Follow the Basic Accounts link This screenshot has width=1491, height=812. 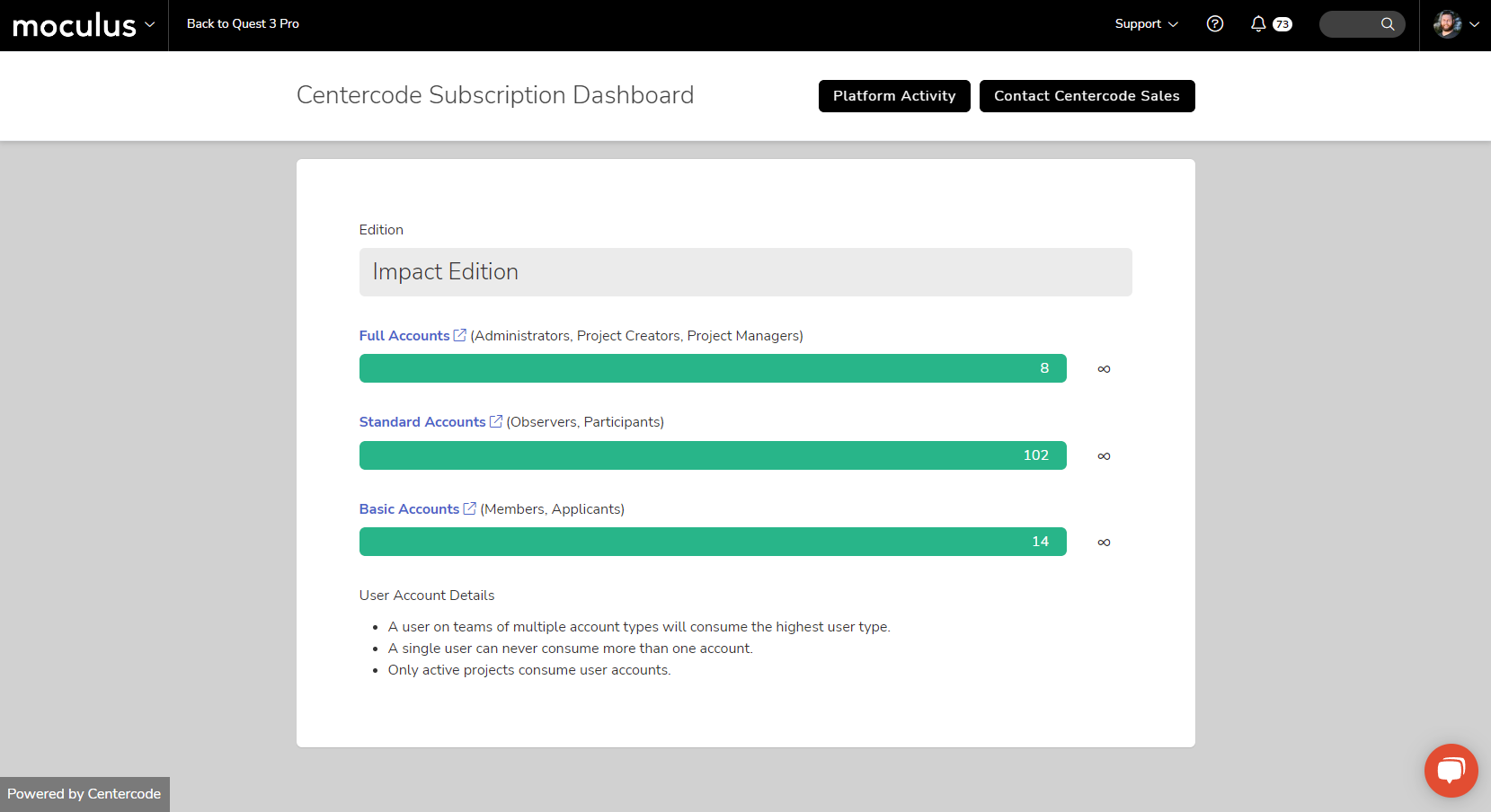(409, 508)
